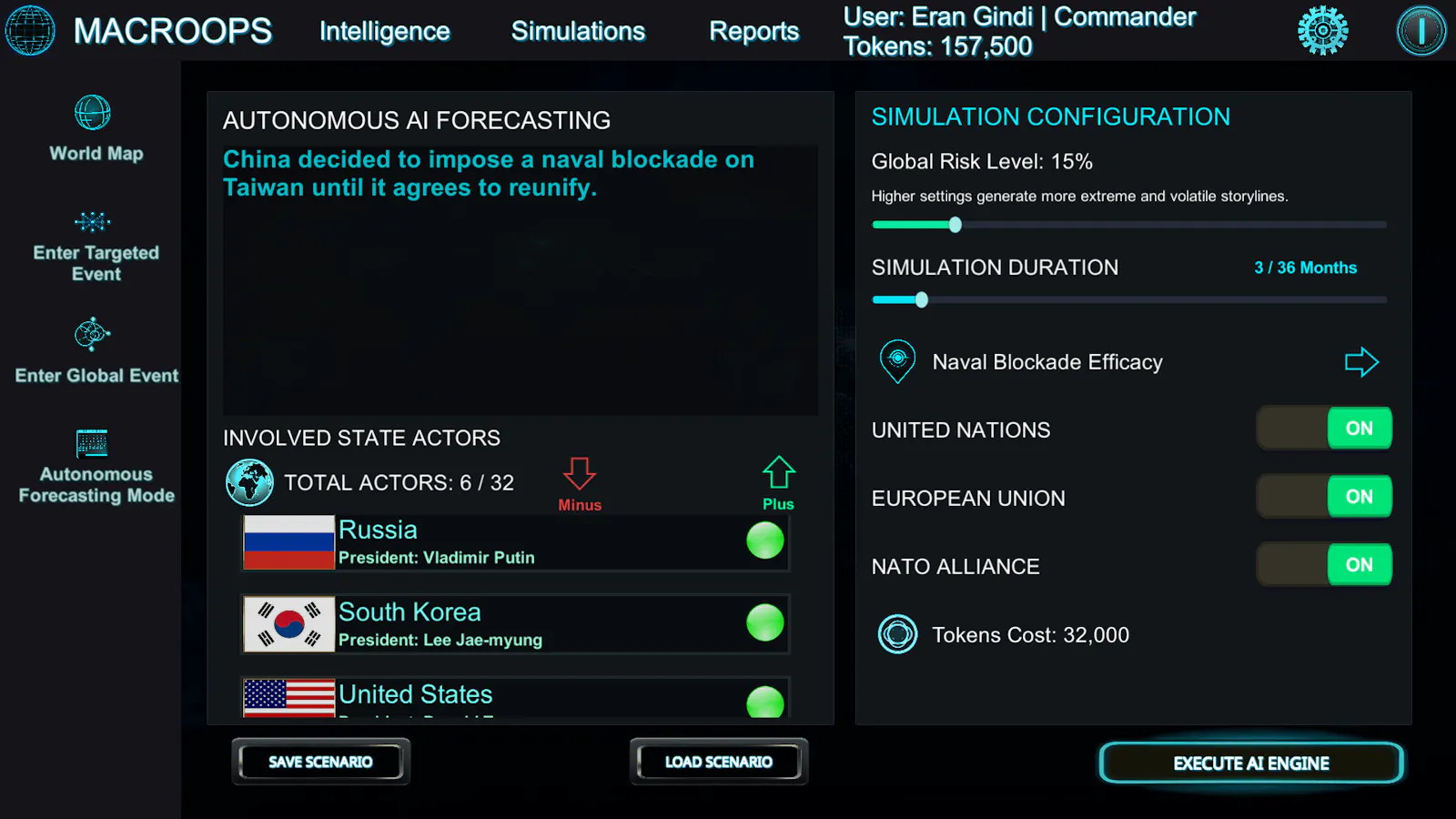Click Save Scenario button
1456x819 pixels.
320,762
